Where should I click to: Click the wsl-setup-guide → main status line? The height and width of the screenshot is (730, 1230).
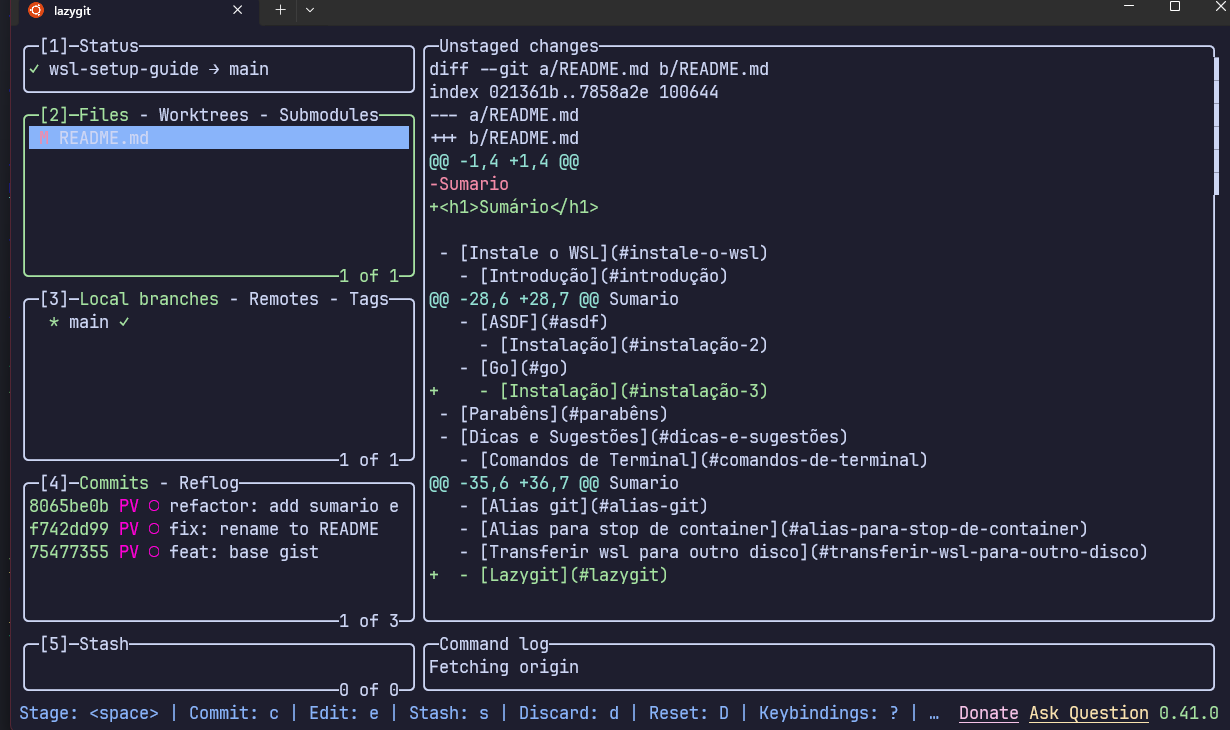[x=149, y=69]
